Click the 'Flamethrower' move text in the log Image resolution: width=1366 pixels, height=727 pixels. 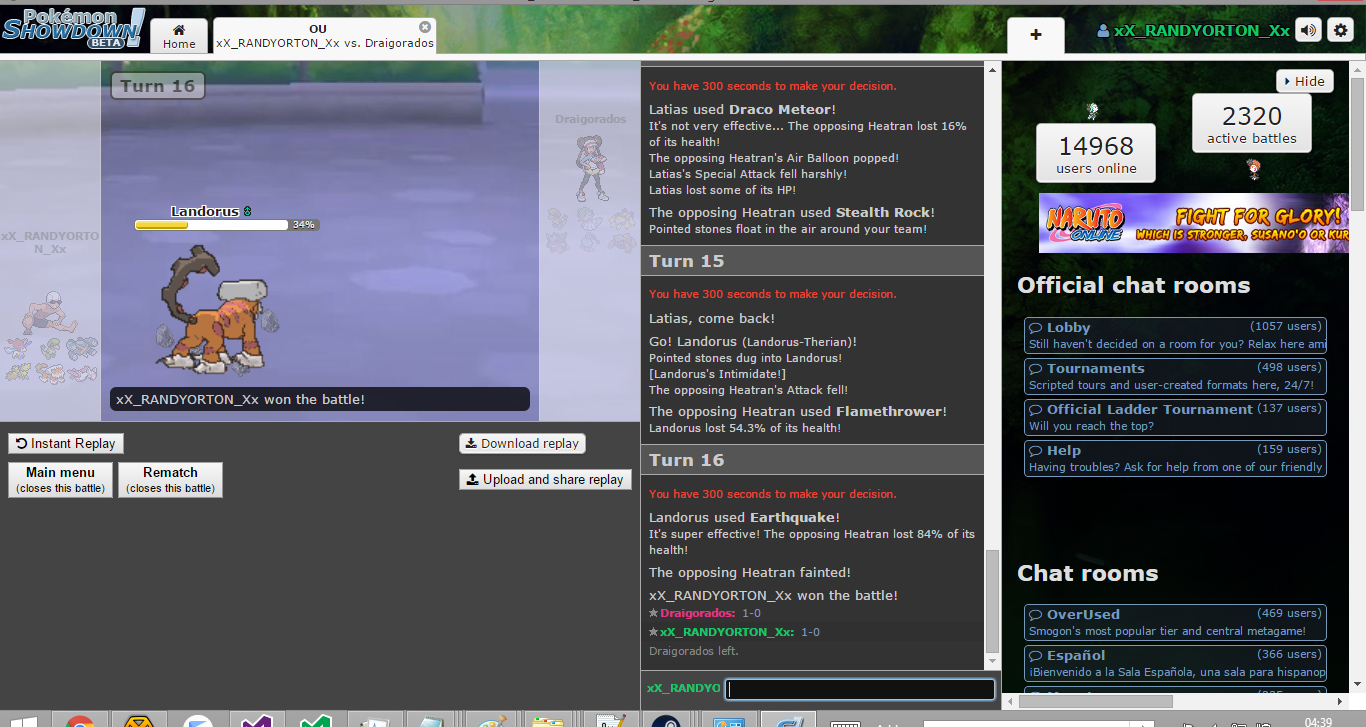click(891, 412)
